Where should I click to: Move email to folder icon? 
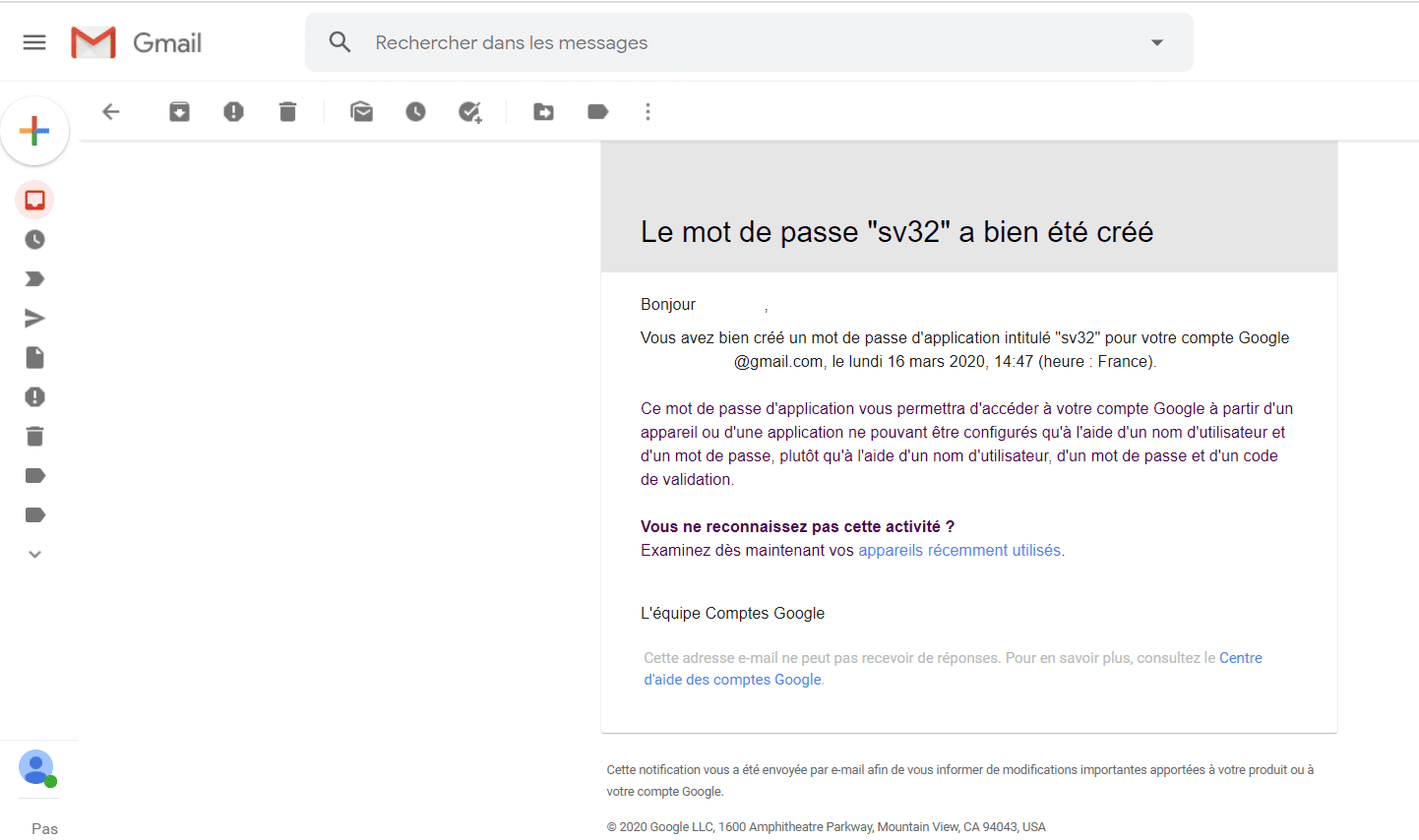pyautogui.click(x=543, y=112)
